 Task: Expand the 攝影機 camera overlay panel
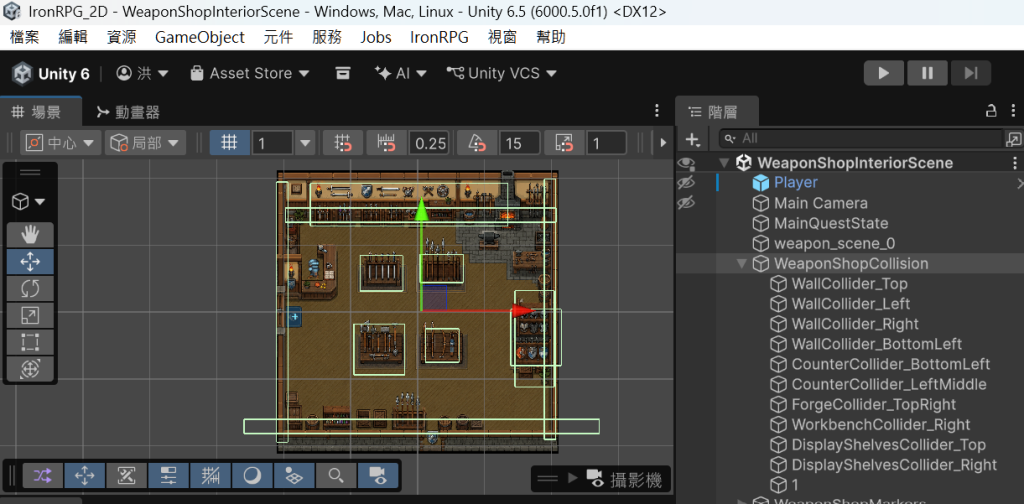coord(573,479)
